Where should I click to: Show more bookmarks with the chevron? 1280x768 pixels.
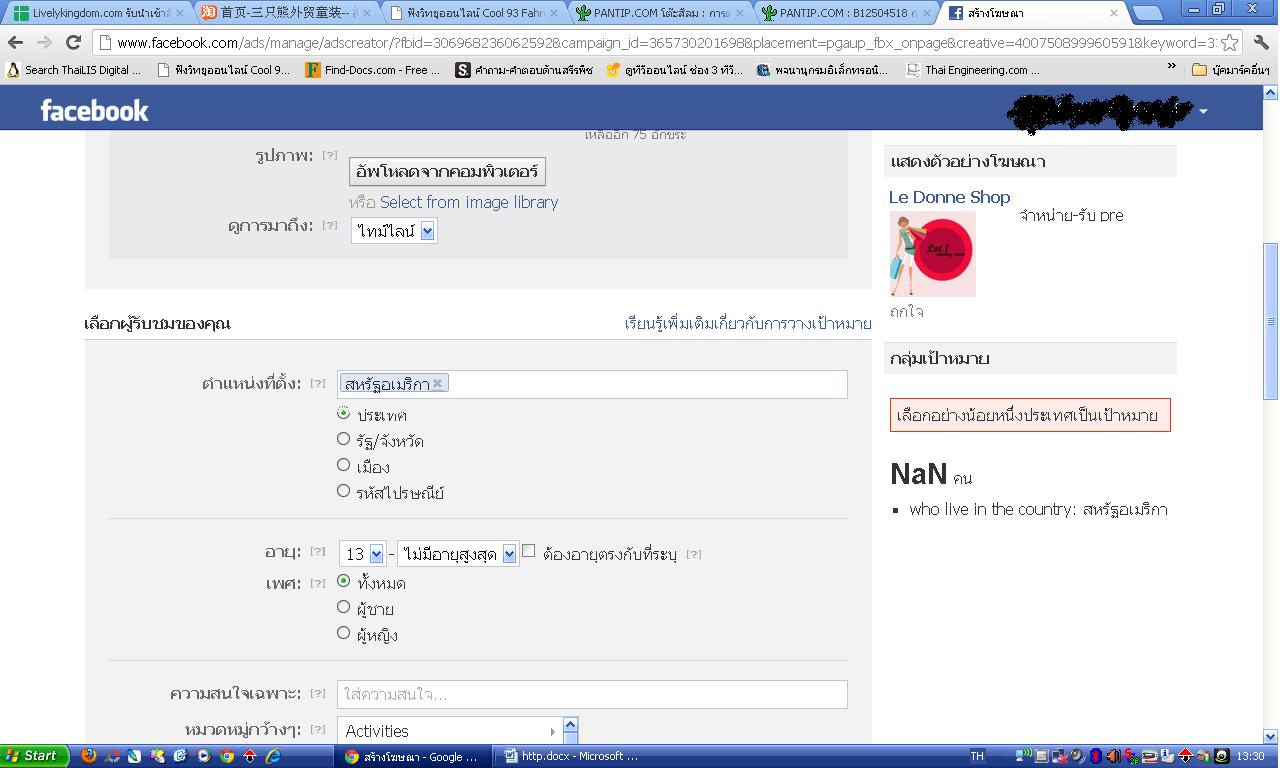(x=1172, y=67)
